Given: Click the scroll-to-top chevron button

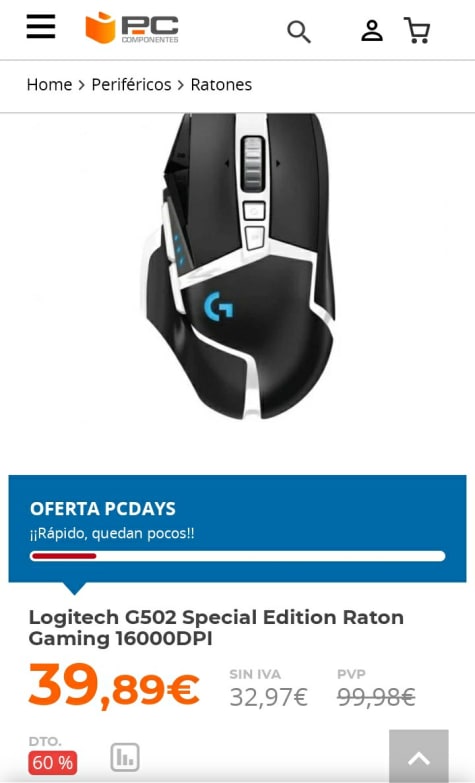Looking at the screenshot, I should click(x=419, y=756).
